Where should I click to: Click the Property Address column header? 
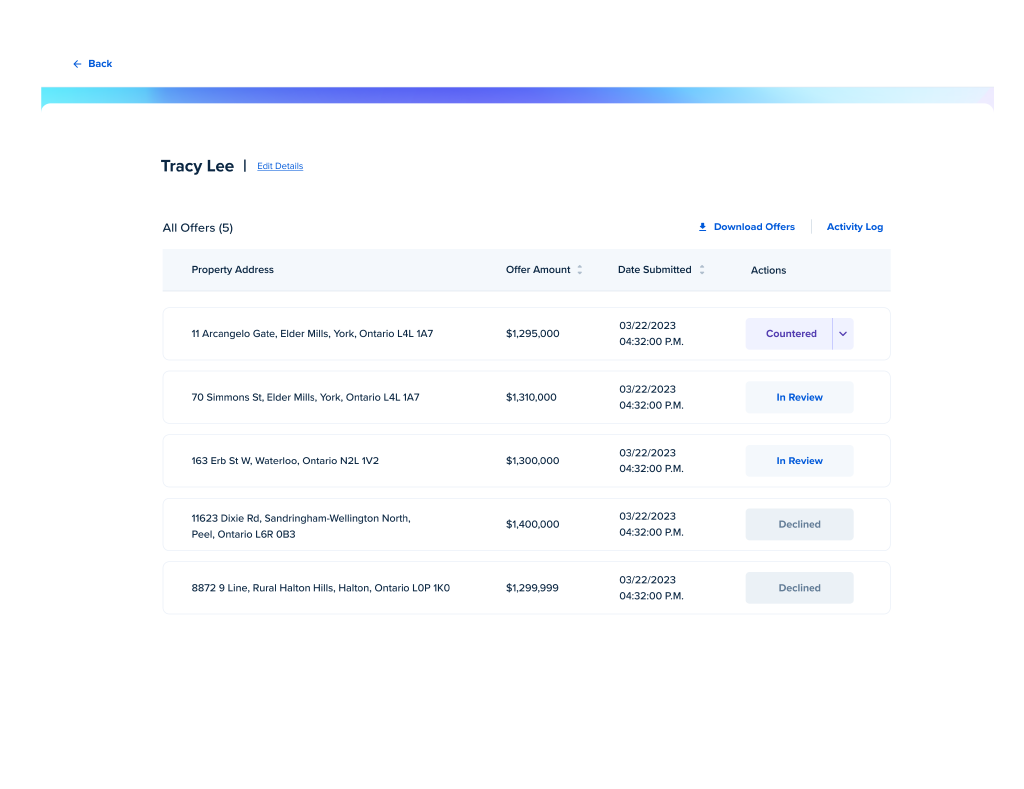tap(232, 270)
